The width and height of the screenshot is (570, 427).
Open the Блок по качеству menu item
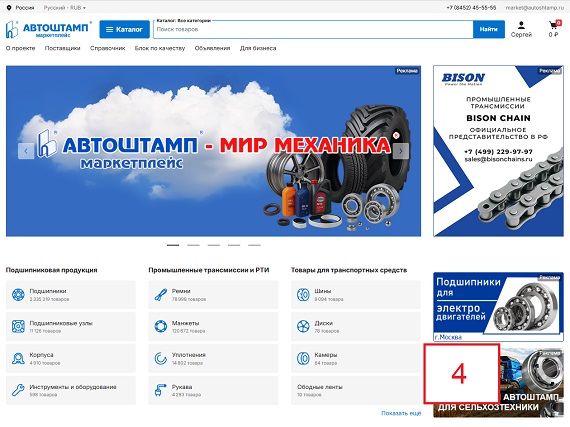160,48
